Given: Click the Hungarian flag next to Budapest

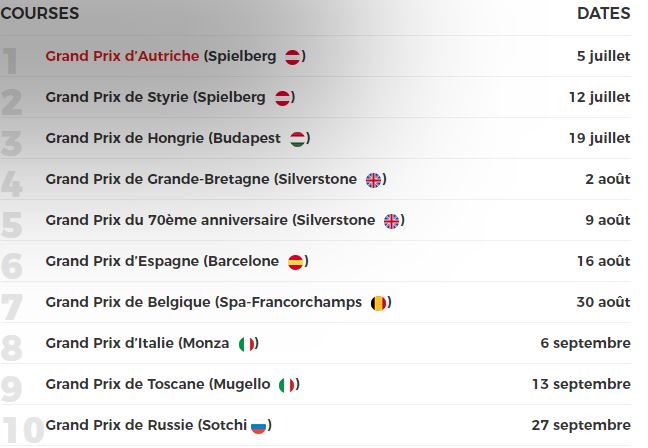Looking at the screenshot, I should tap(297, 139).
